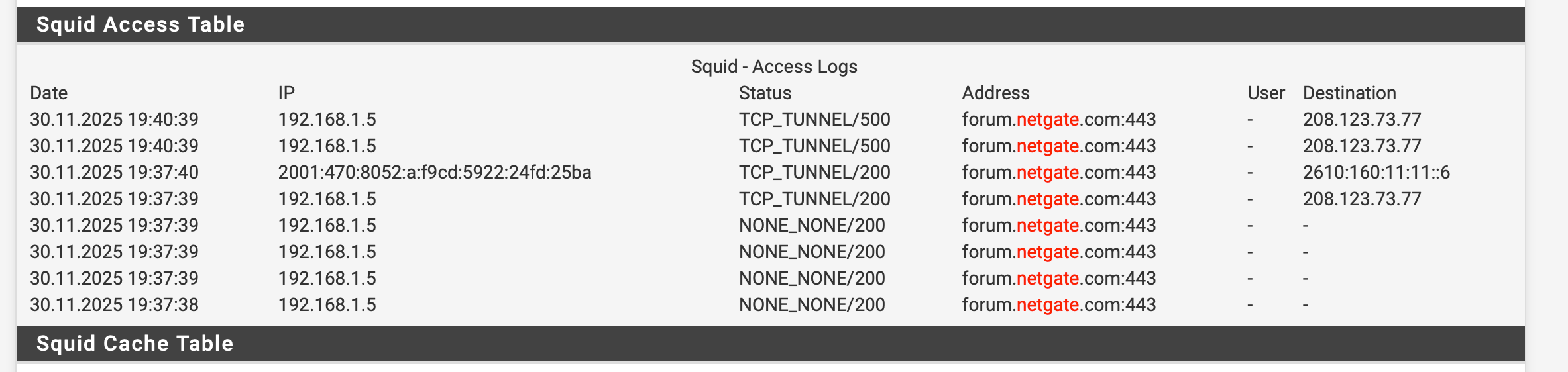Click the Squid Access Table panel header
Image resolution: width=1568 pixels, height=372 pixels.
[x=140, y=24]
